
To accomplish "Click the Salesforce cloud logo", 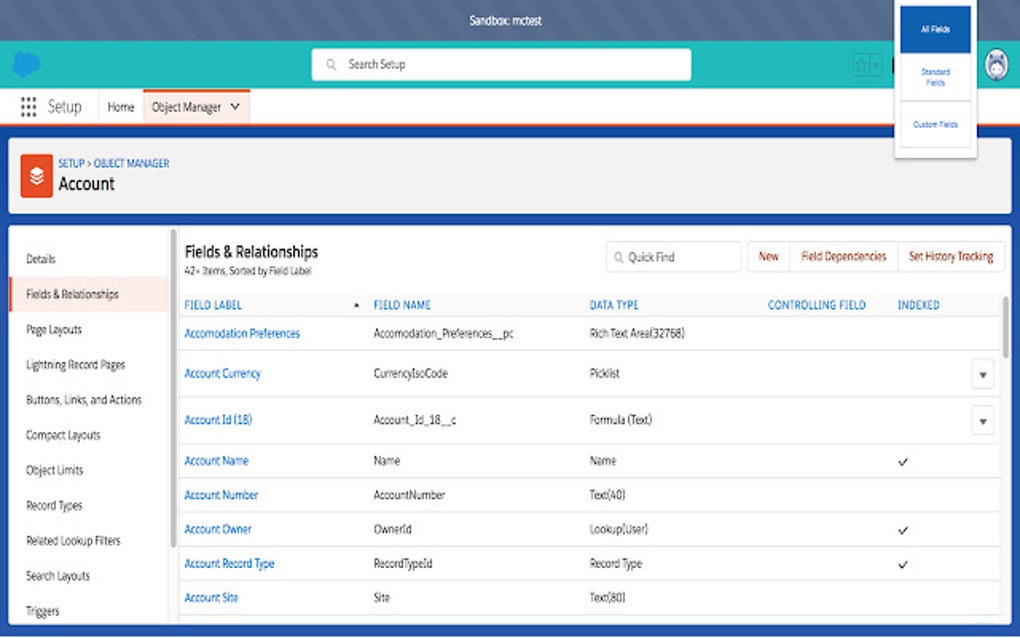I will point(24,63).
